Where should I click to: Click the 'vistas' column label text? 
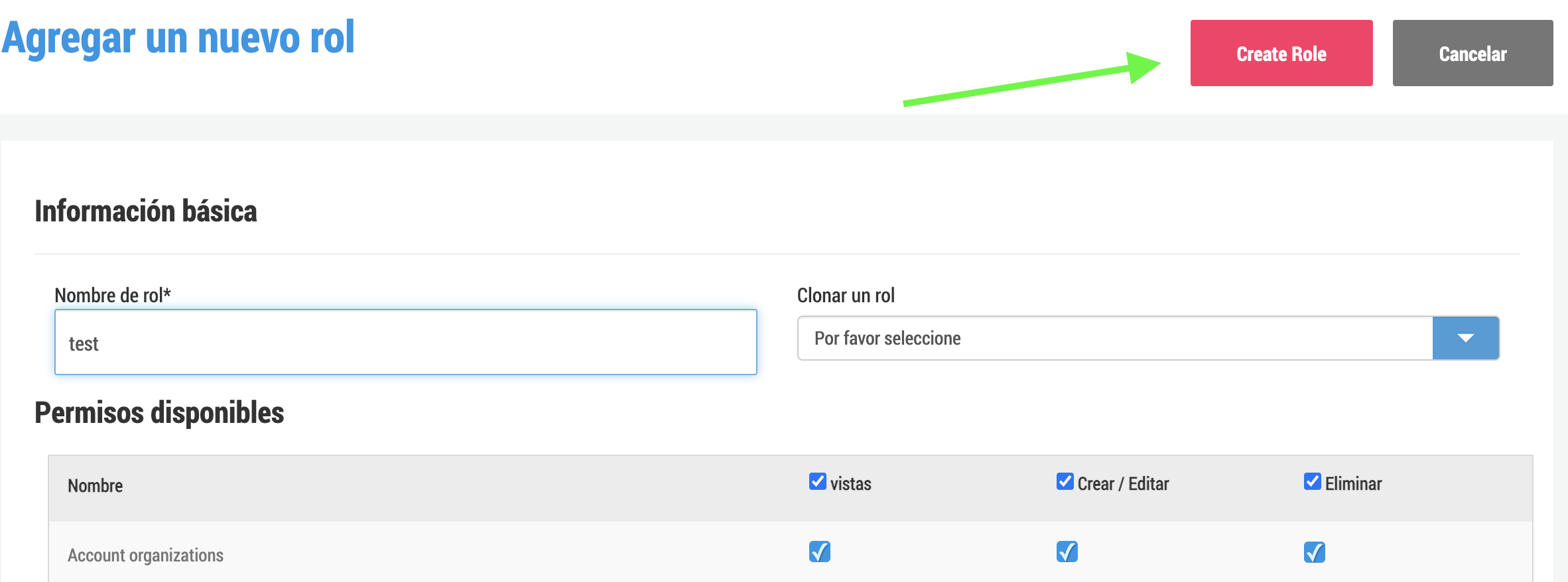(x=851, y=484)
